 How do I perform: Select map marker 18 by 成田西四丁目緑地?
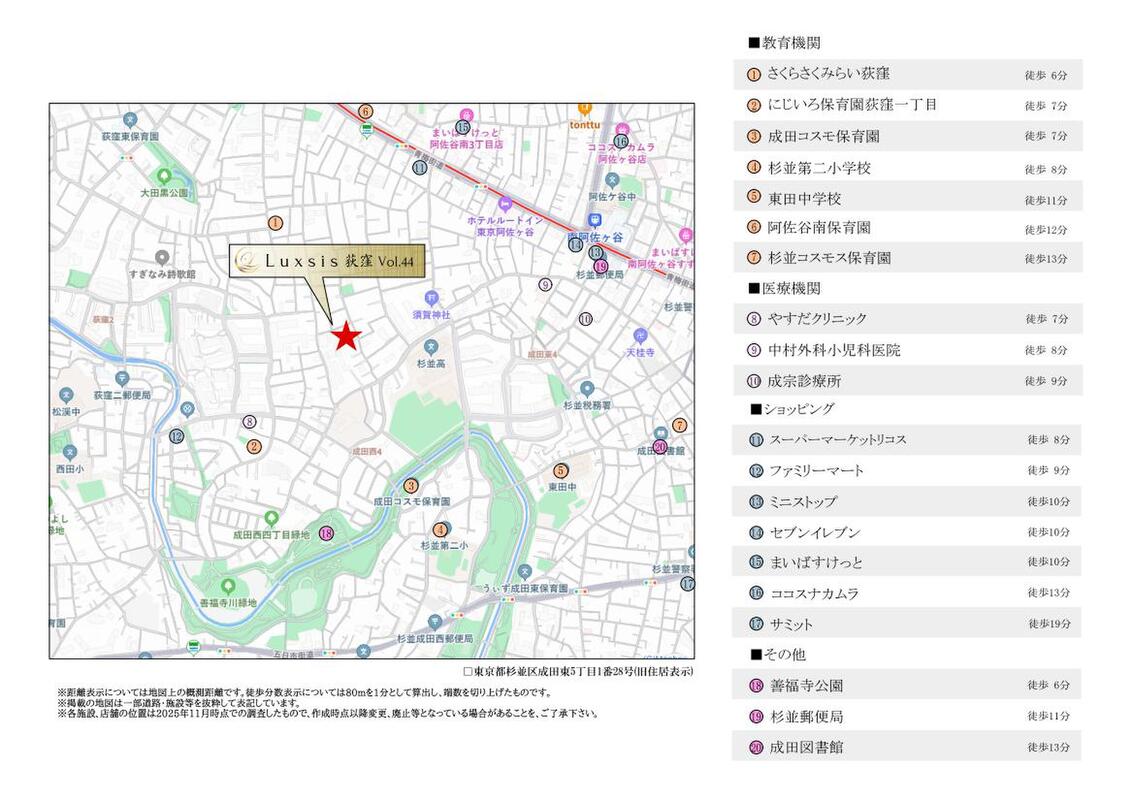(x=326, y=533)
